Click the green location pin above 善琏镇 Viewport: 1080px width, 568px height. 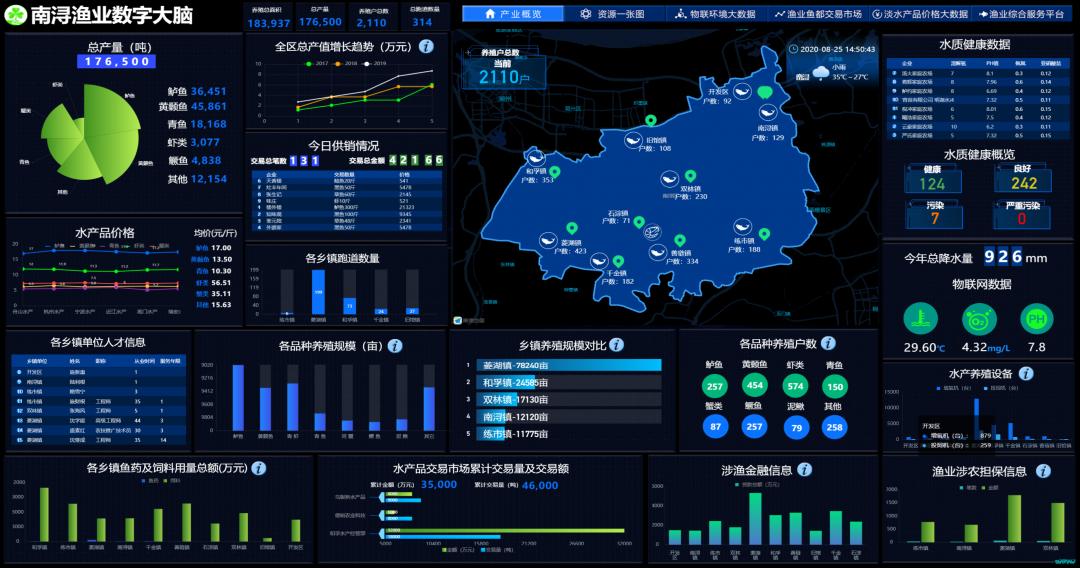pyautogui.click(x=680, y=241)
